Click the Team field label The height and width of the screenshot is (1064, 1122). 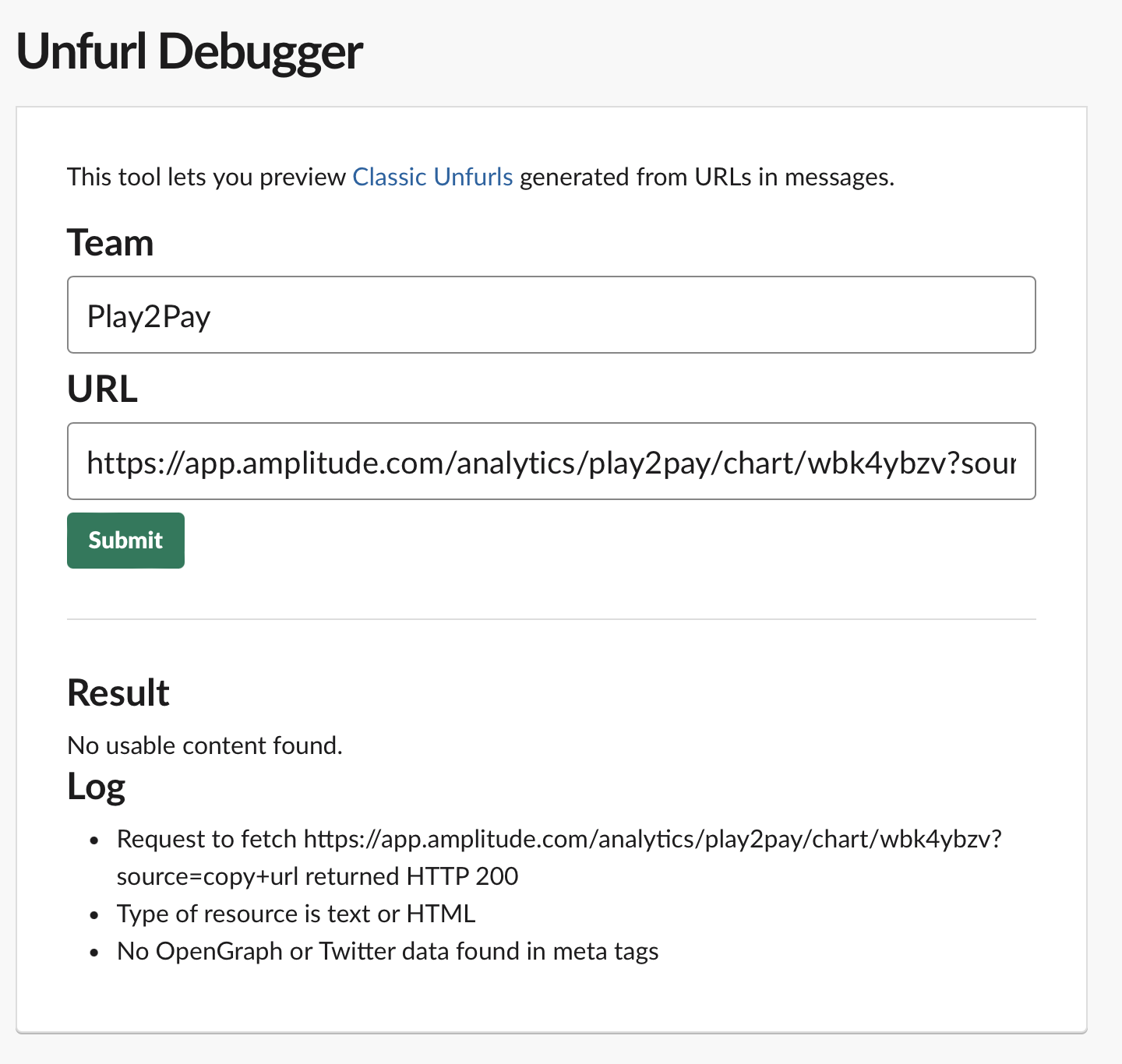(110, 242)
